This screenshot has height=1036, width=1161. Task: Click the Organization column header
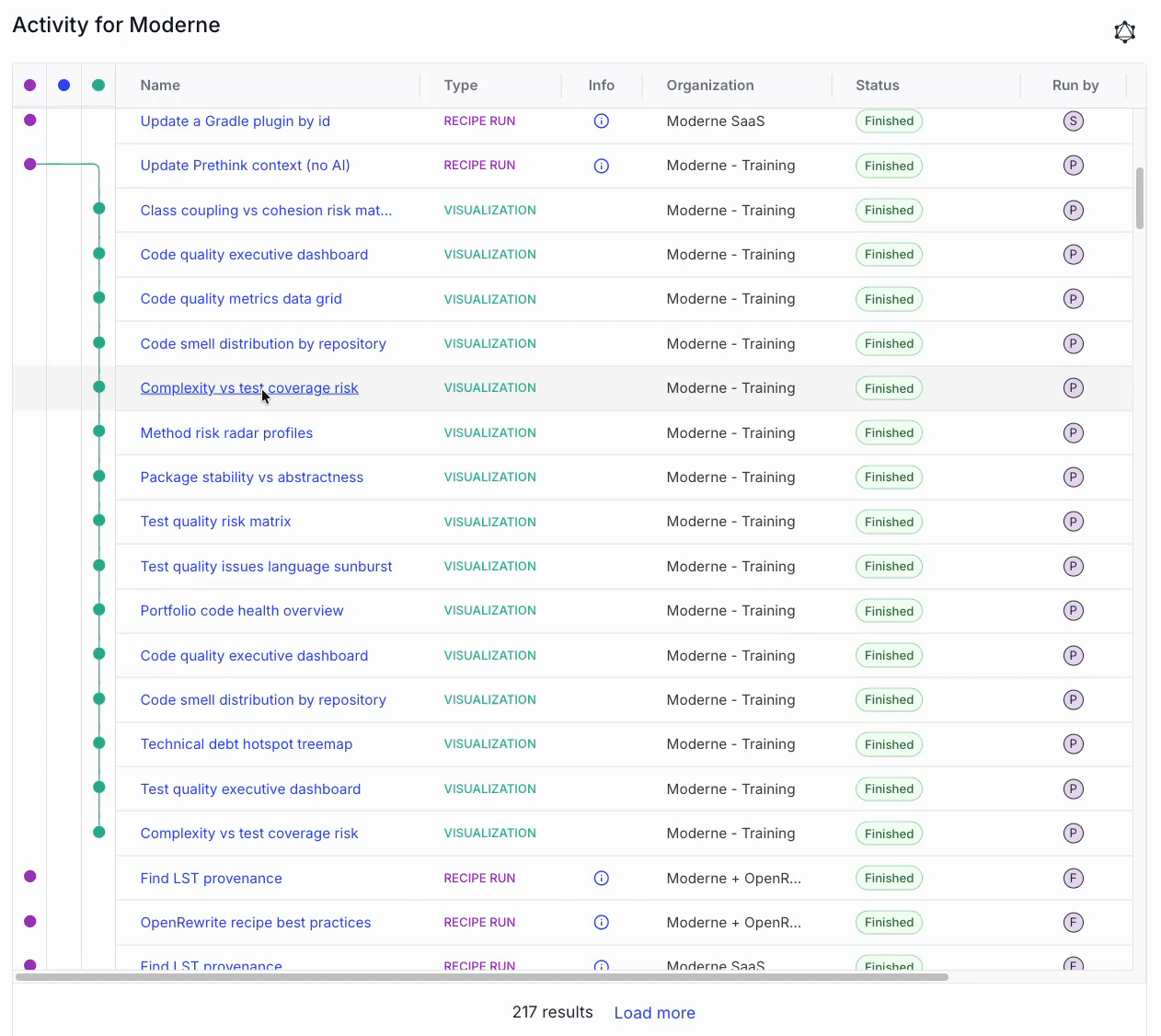pos(710,85)
